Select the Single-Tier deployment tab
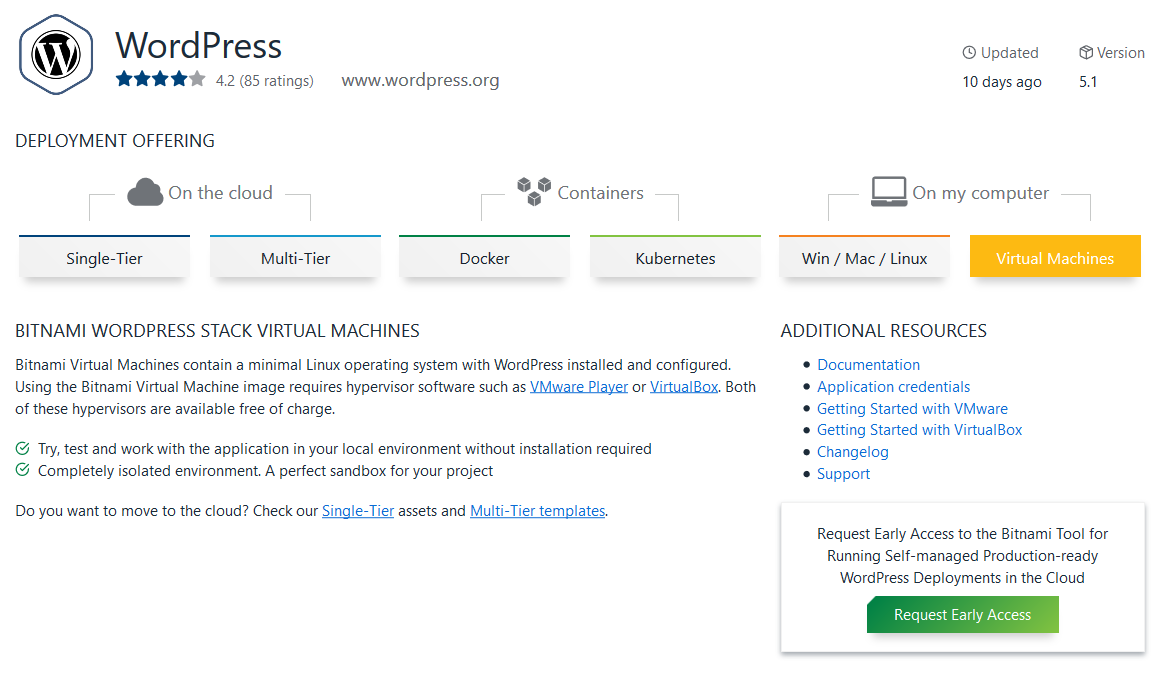This screenshot has width=1160, height=674. (x=104, y=257)
